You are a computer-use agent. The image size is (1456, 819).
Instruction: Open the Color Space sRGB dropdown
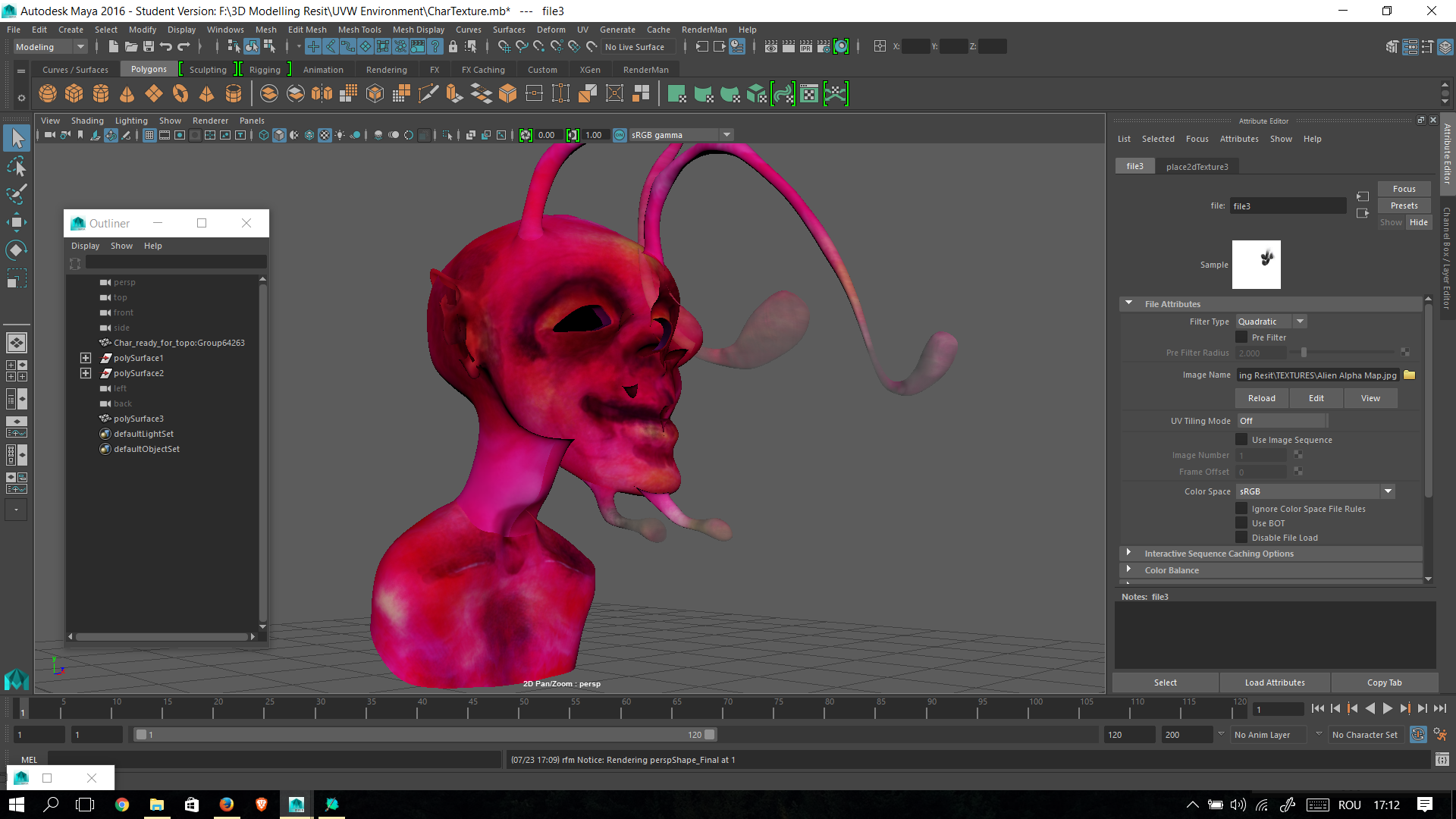coord(1316,491)
